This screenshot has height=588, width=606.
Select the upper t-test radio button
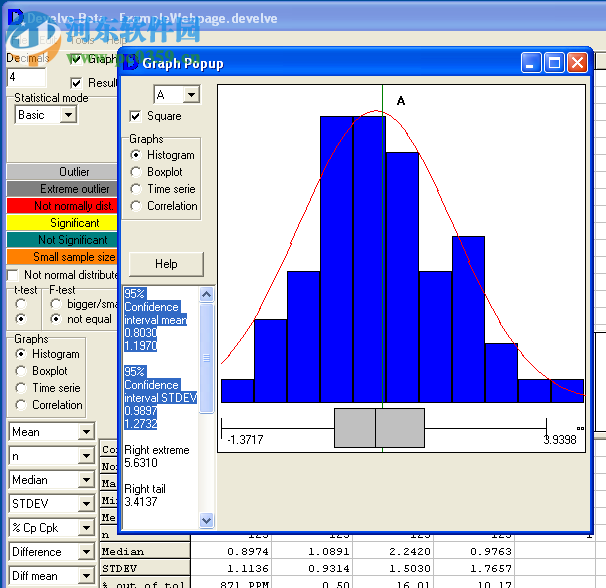[x=21, y=304]
